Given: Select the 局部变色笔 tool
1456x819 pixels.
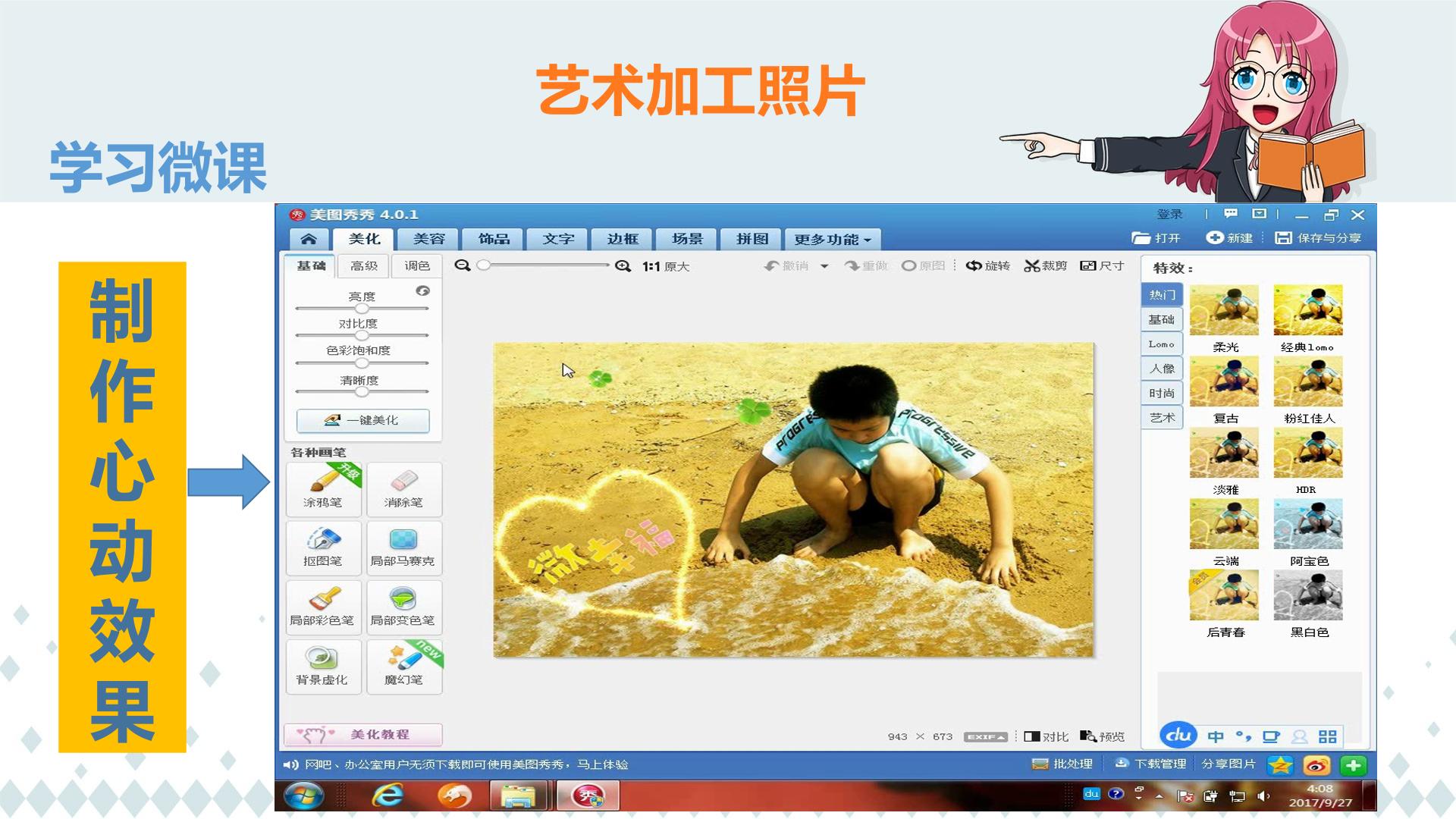Looking at the screenshot, I should tap(404, 607).
